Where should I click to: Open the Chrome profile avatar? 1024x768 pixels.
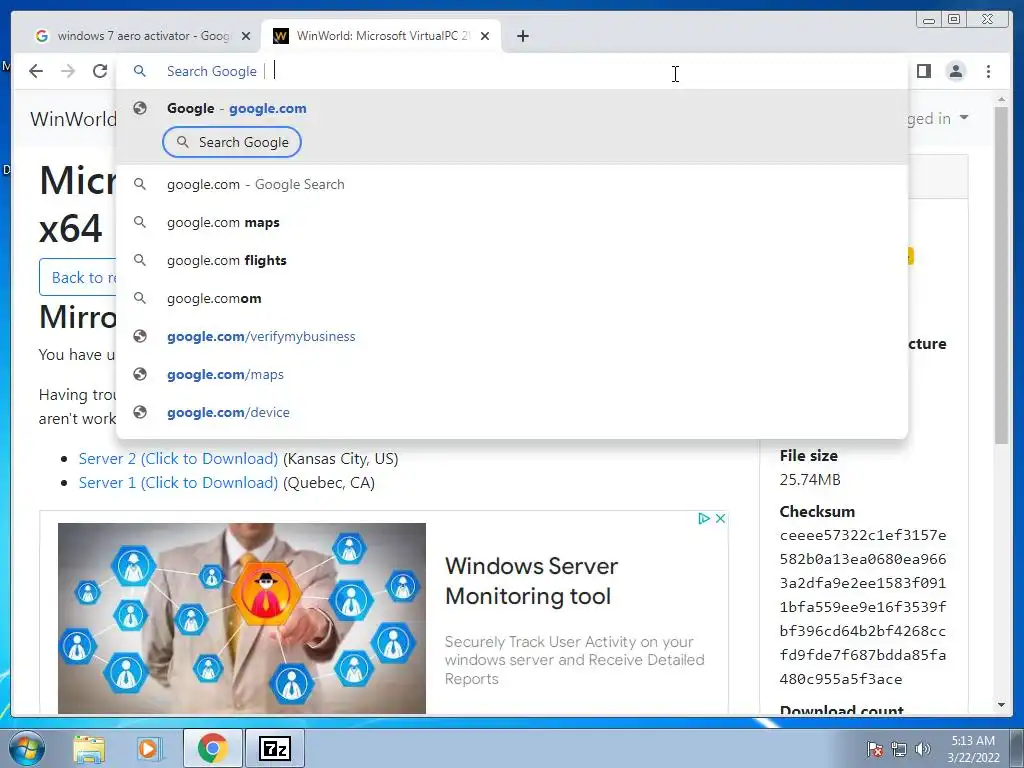[x=955, y=71]
